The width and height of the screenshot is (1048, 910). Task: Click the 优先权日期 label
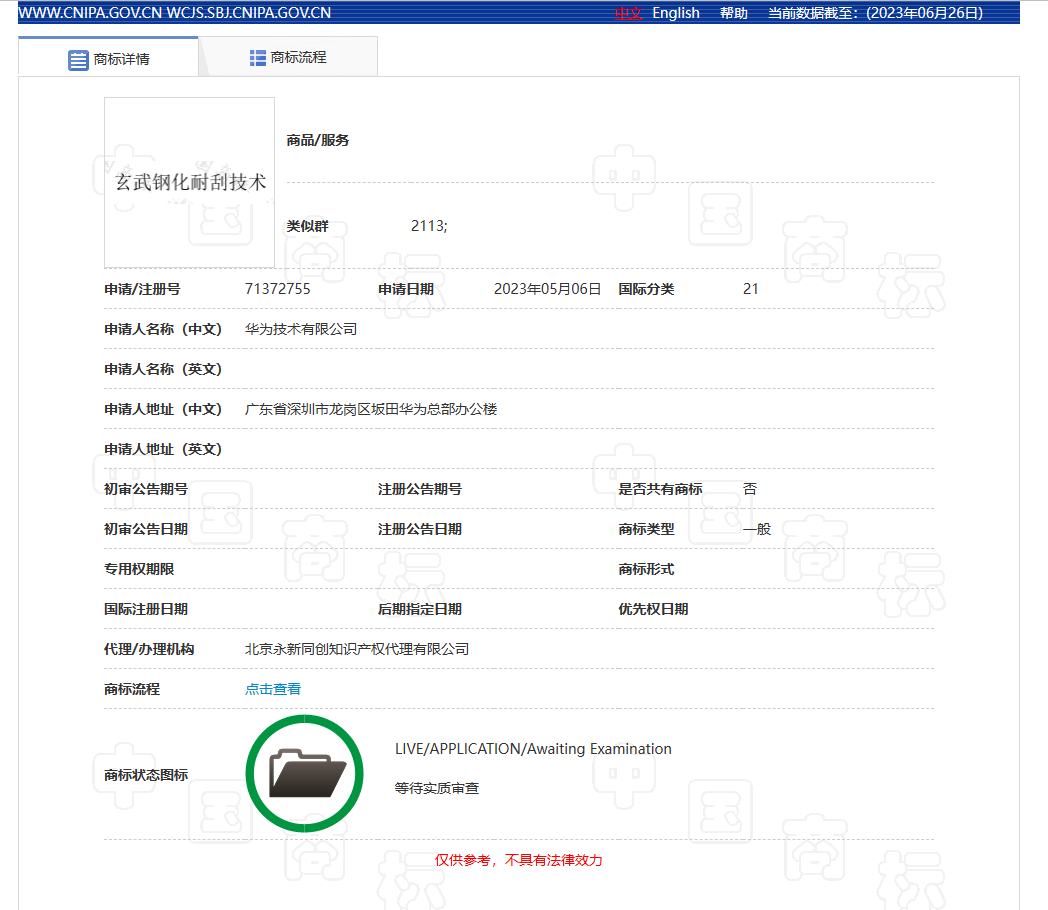click(653, 609)
